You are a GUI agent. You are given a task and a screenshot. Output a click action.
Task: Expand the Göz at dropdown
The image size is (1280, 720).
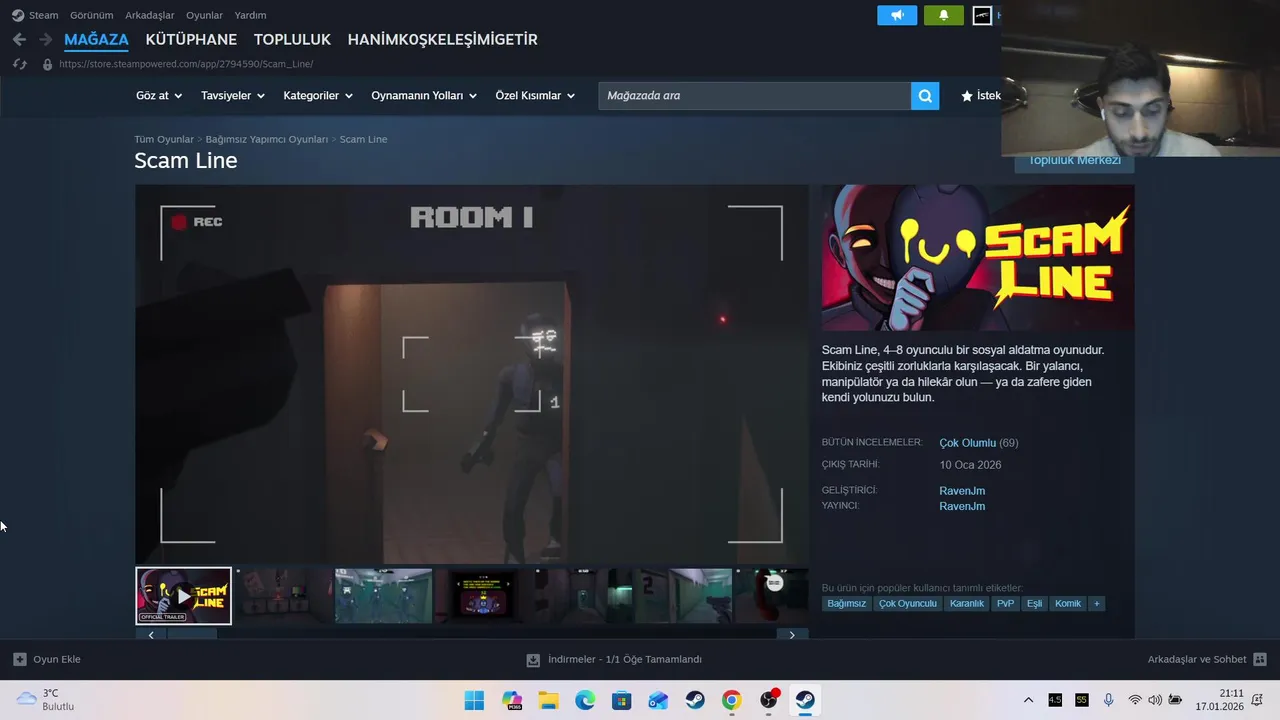tap(159, 96)
